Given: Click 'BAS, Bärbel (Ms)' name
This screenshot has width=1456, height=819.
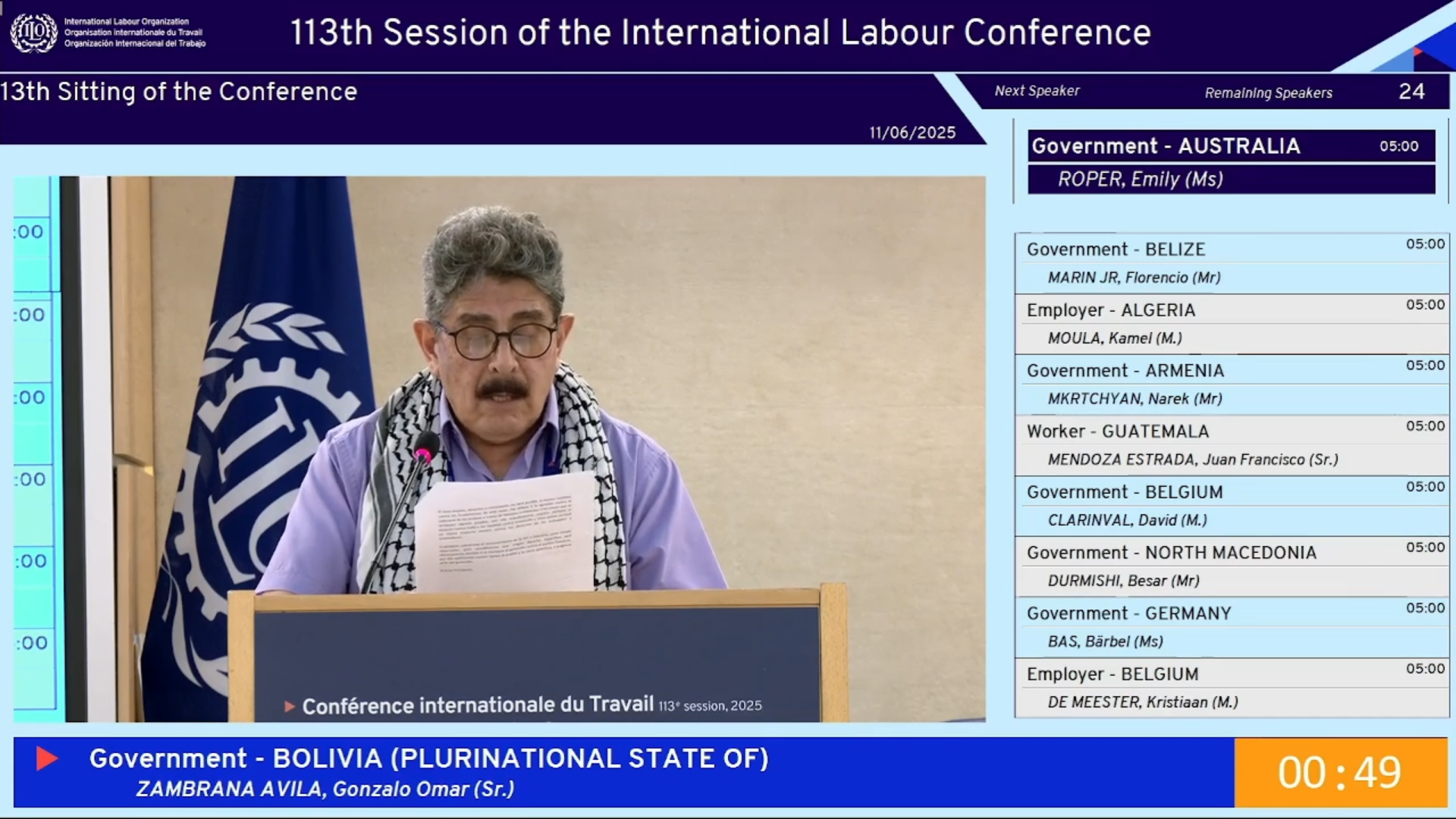Looking at the screenshot, I should pos(1105,642).
